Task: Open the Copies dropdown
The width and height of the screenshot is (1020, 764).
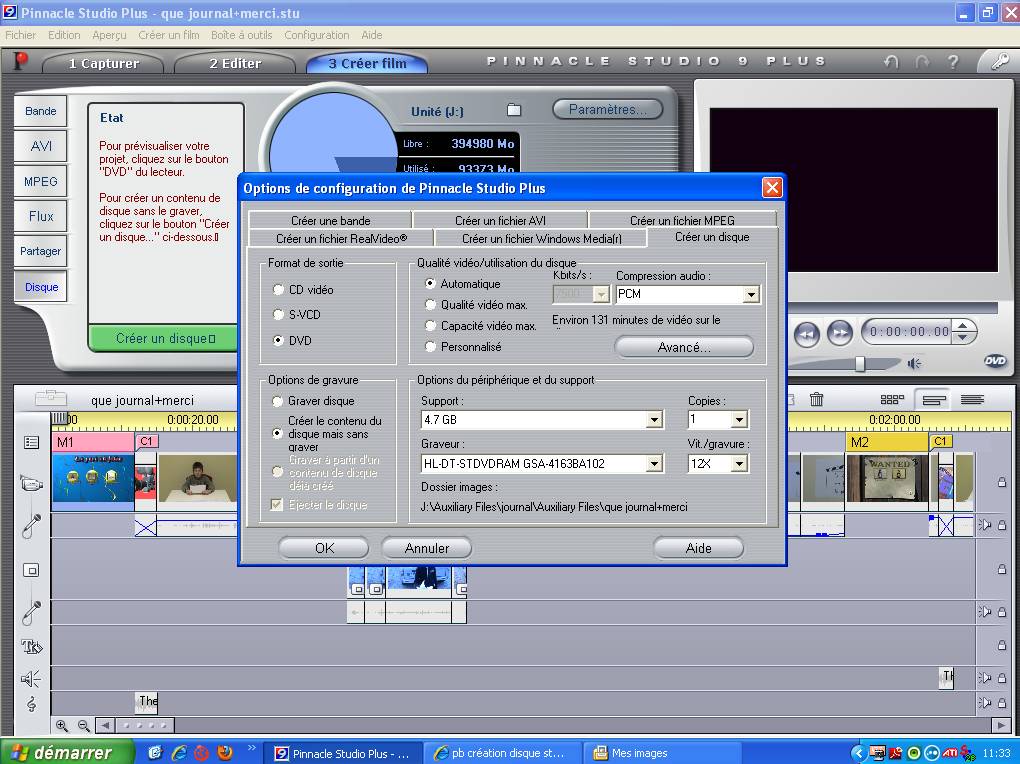Action: click(x=739, y=420)
